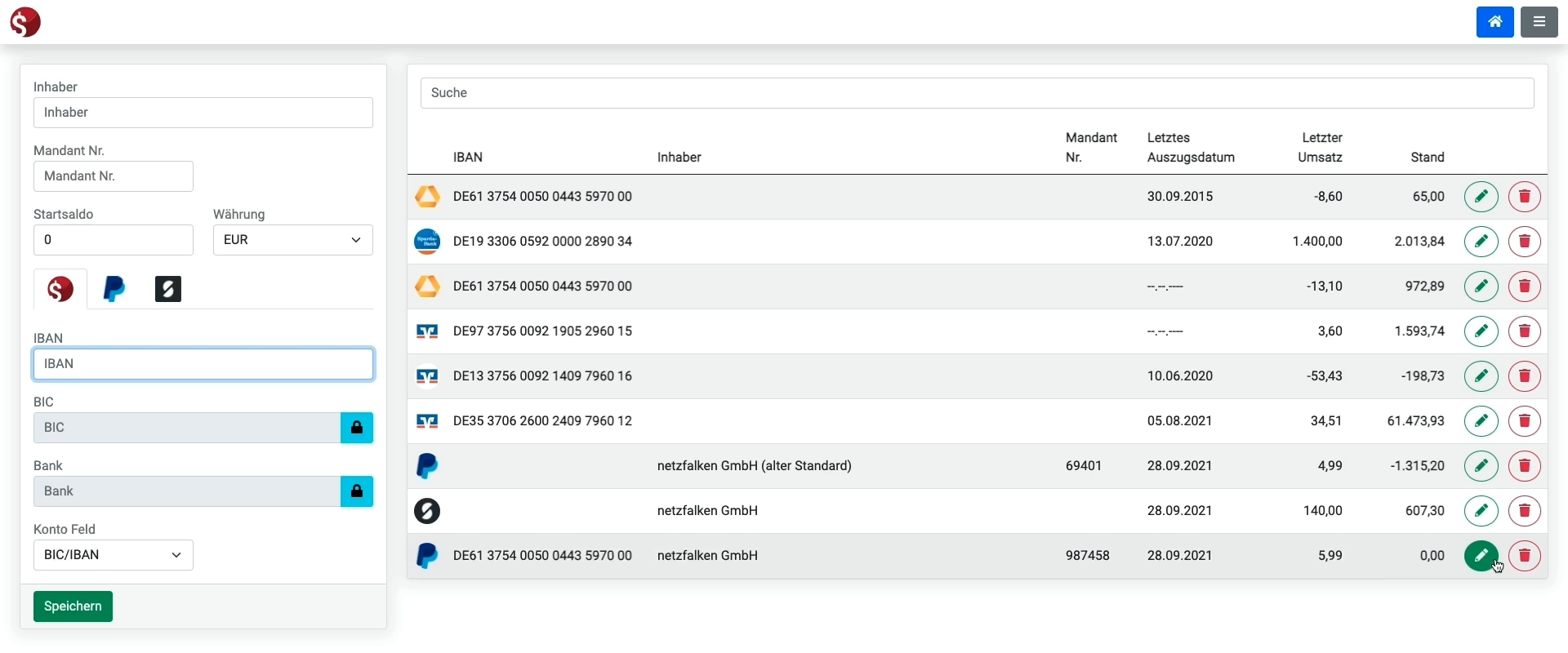The height and width of the screenshot is (653, 1568).
Task: Delete the netzfalken GmbH (alter Standard) account
Action: coord(1525,466)
